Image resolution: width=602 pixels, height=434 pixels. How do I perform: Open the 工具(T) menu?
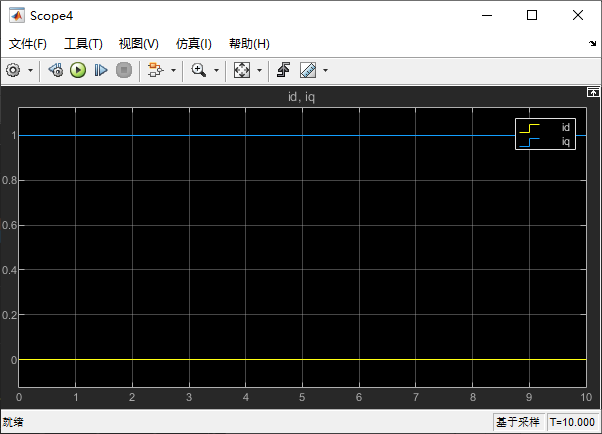coord(83,44)
